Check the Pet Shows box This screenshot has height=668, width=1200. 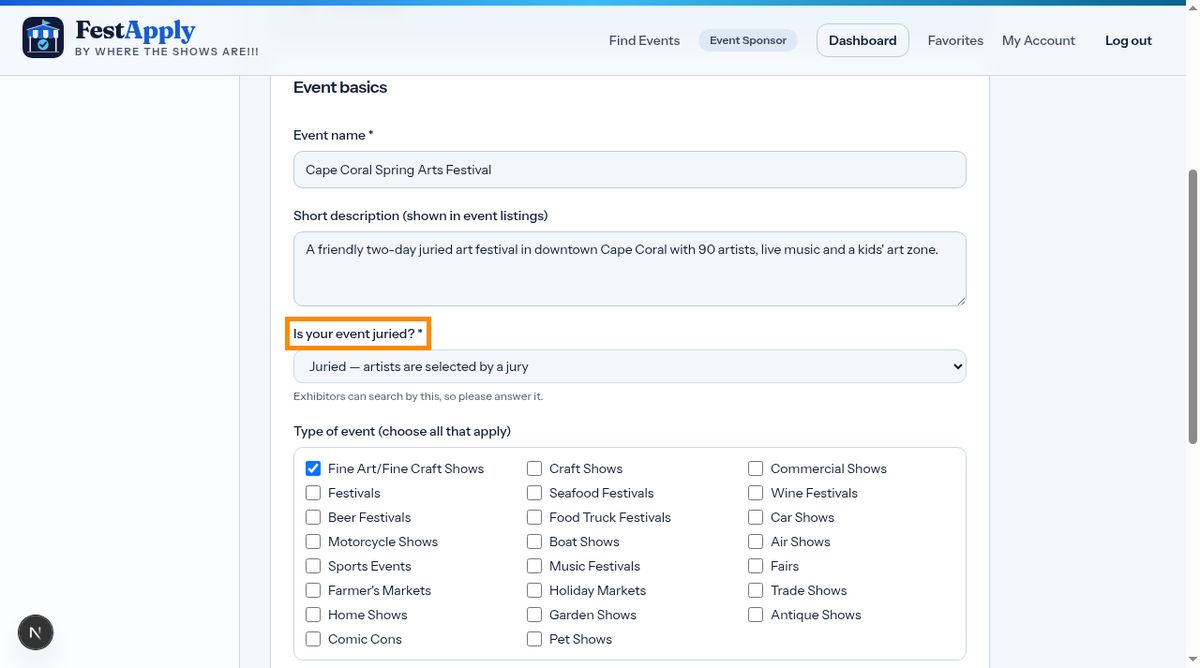[x=535, y=639]
